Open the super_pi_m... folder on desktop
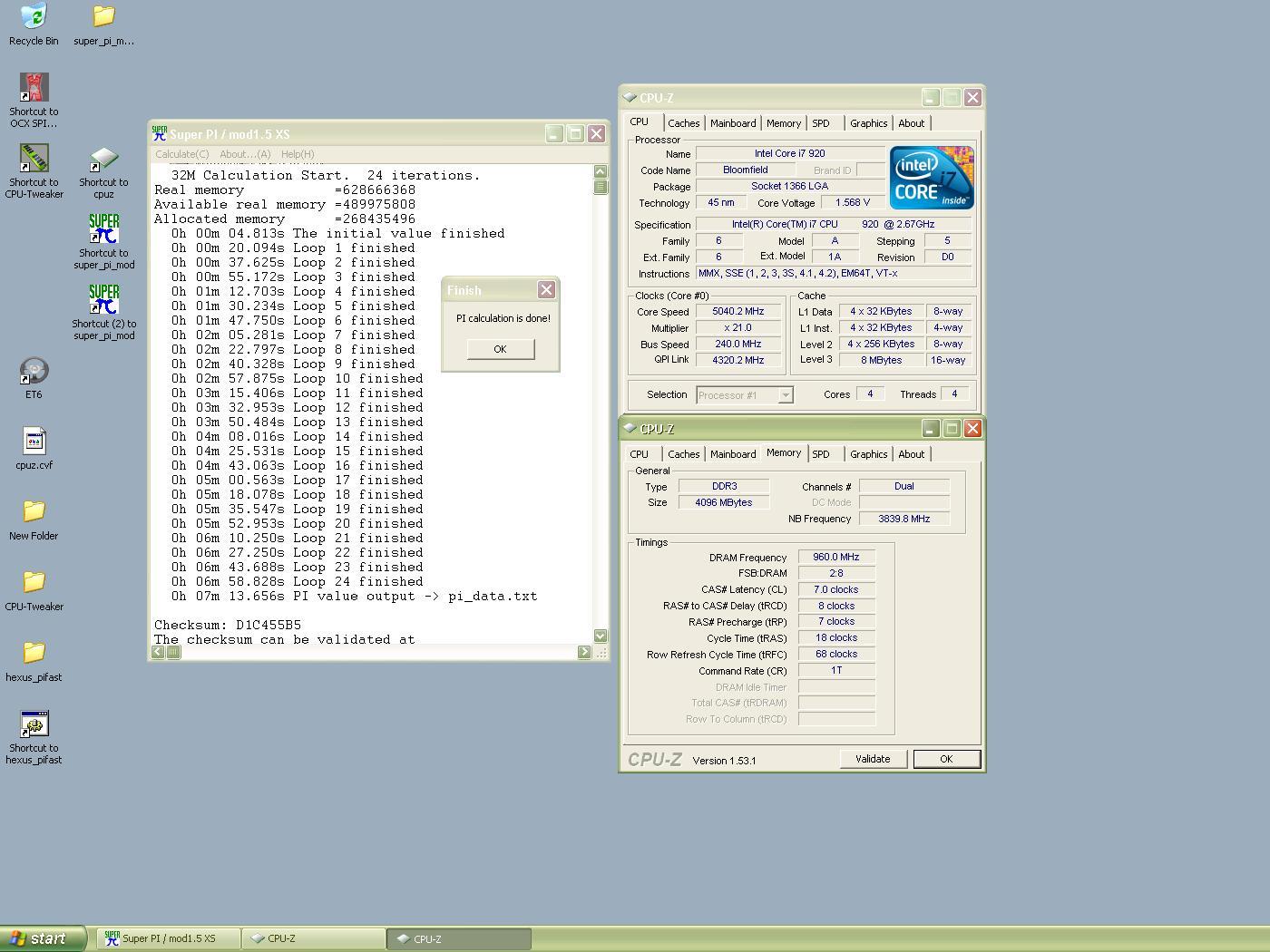 103,24
